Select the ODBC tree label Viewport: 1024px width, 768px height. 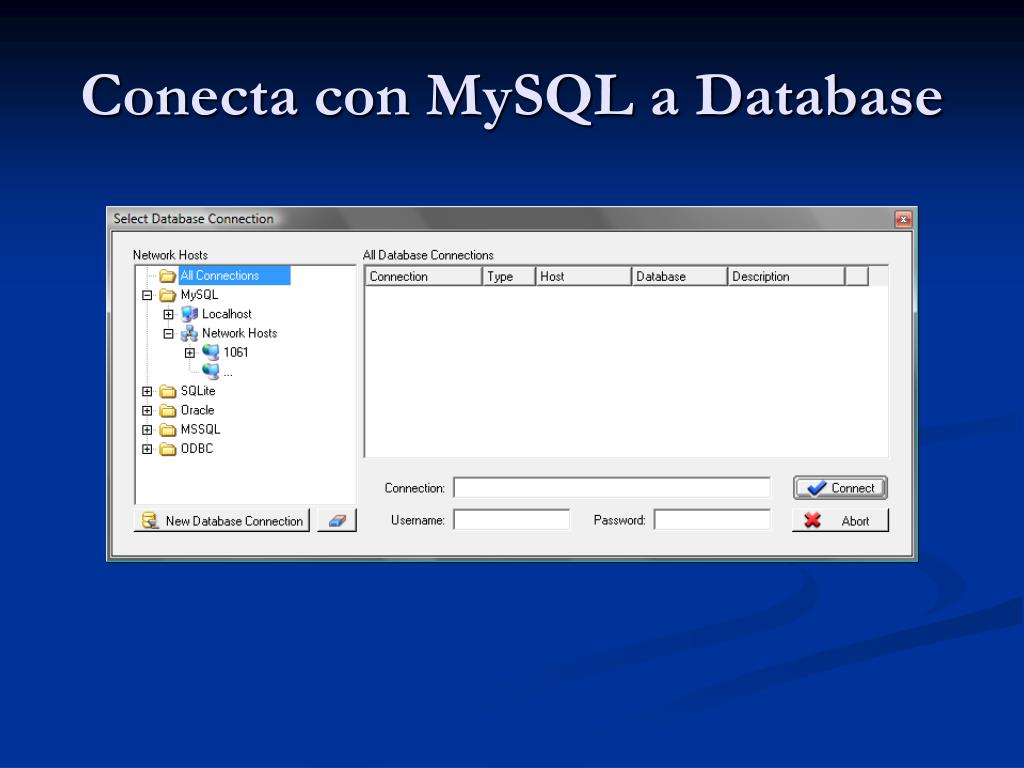click(197, 449)
